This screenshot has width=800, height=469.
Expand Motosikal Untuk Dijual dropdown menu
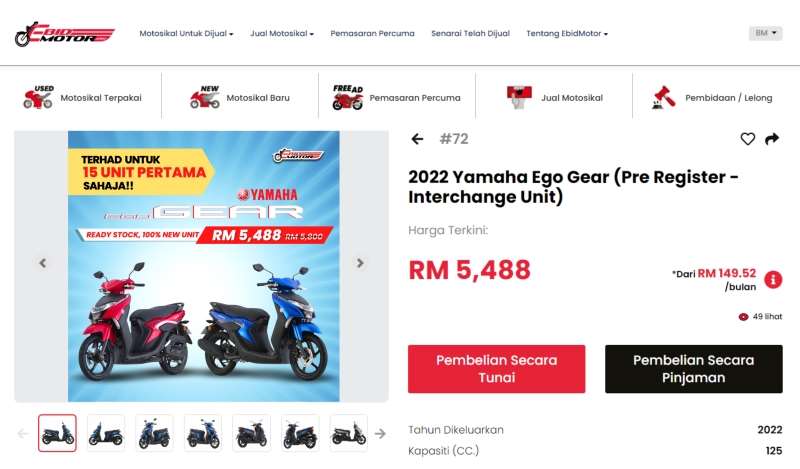tap(186, 34)
